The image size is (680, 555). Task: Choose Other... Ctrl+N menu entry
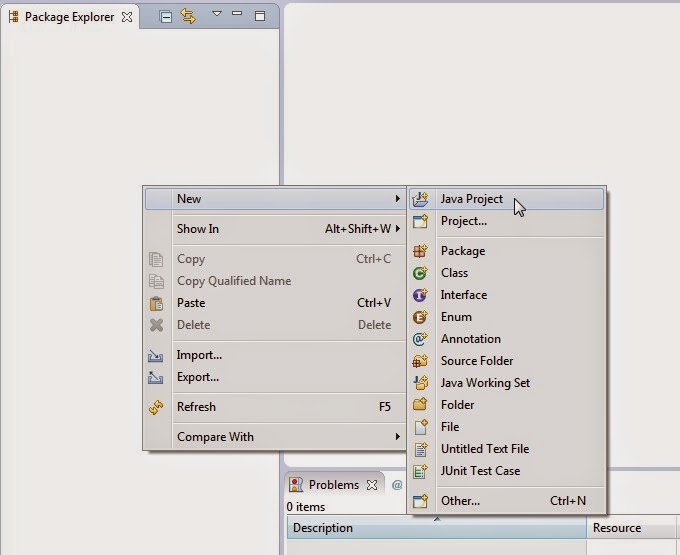click(507, 501)
